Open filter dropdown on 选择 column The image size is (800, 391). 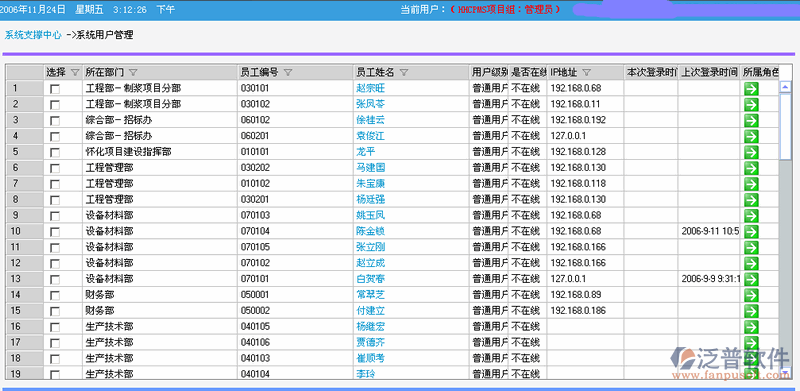(75, 72)
